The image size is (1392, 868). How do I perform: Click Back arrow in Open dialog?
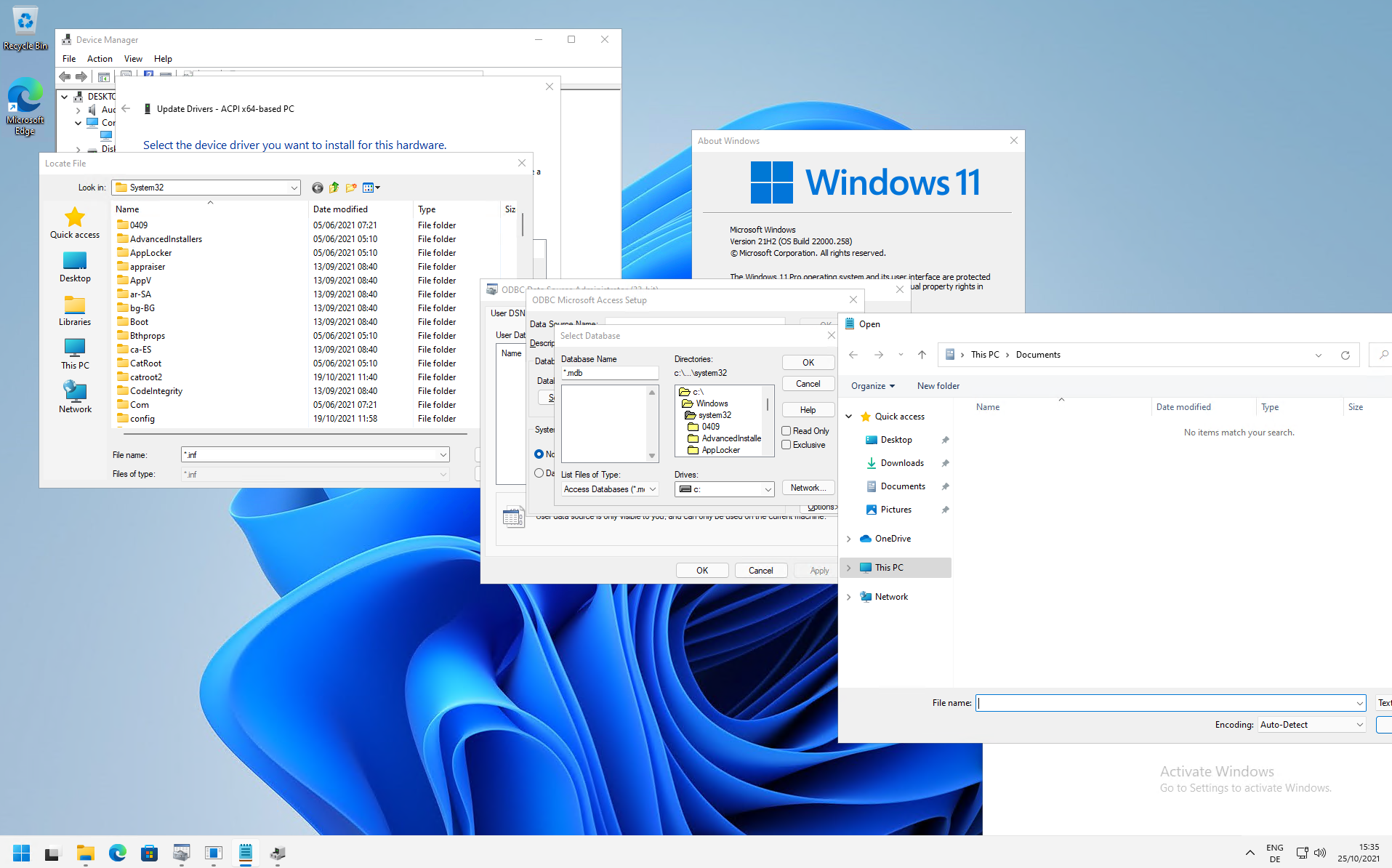853,355
